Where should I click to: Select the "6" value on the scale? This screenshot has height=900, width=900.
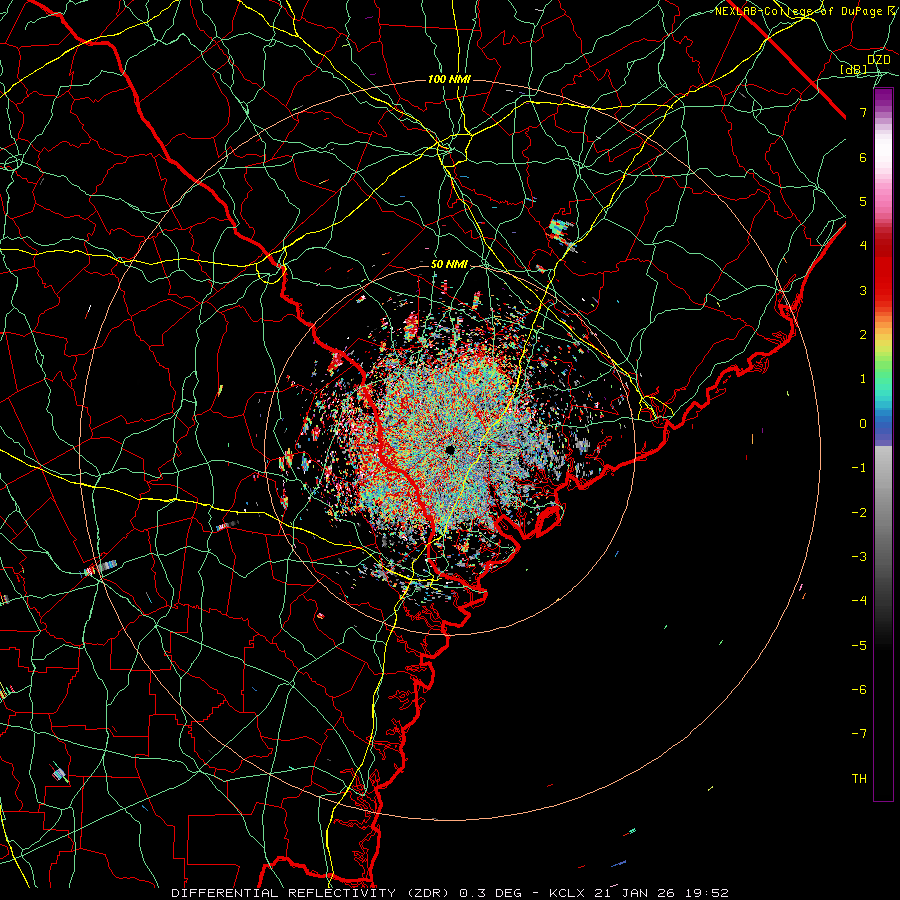click(863, 157)
